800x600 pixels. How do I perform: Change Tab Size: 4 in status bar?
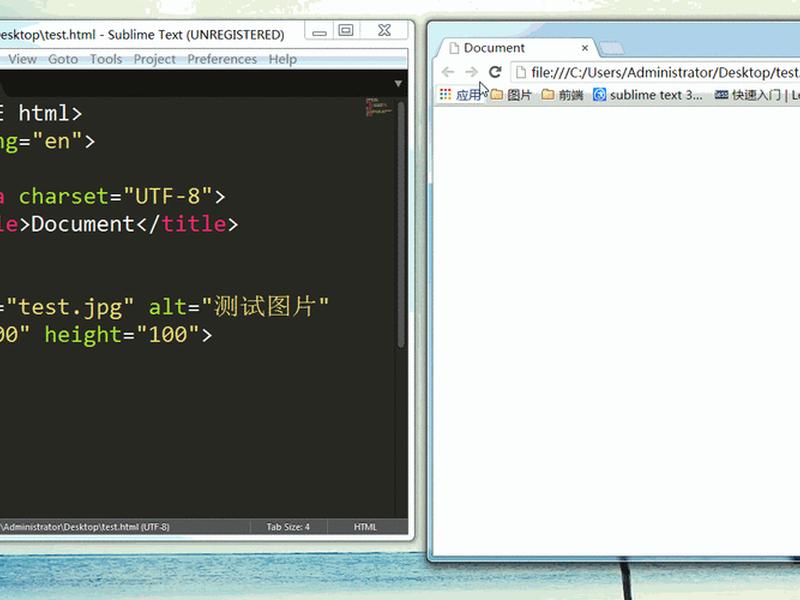[x=288, y=527]
